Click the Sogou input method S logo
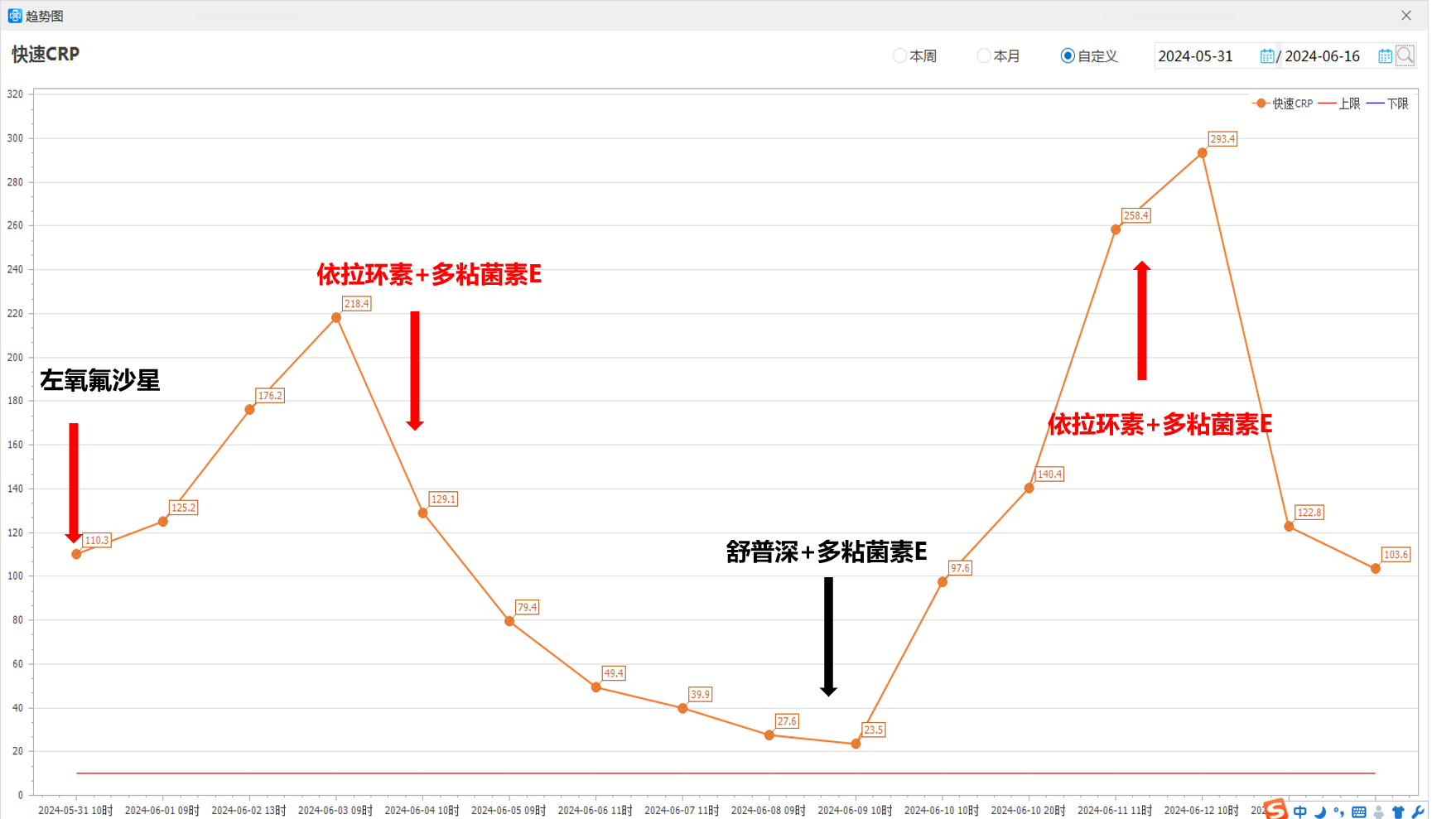Viewport: 1456px width, 819px height. coord(1275,809)
